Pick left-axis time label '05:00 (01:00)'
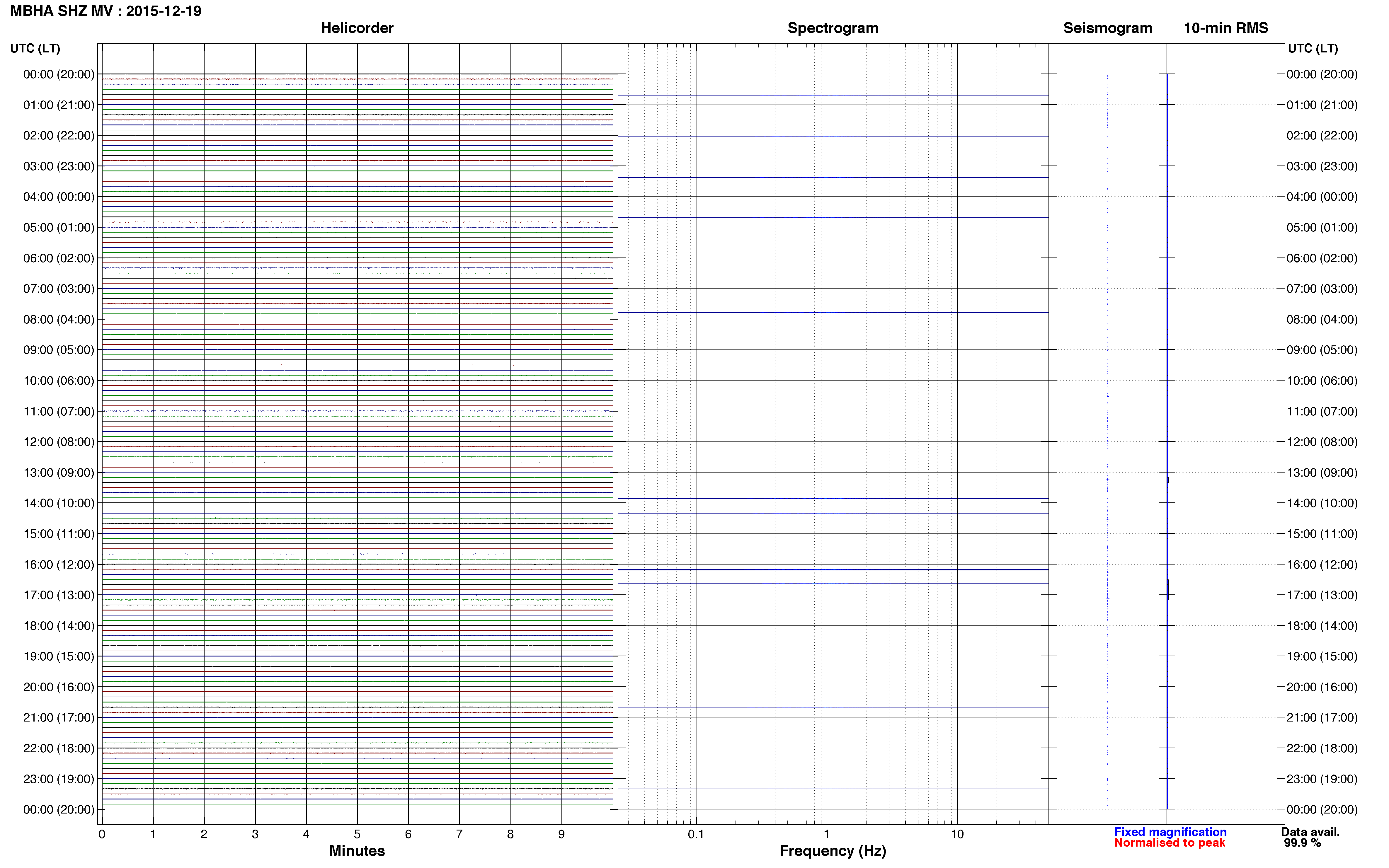Image resolution: width=1389 pixels, height=868 pixels. point(59,227)
